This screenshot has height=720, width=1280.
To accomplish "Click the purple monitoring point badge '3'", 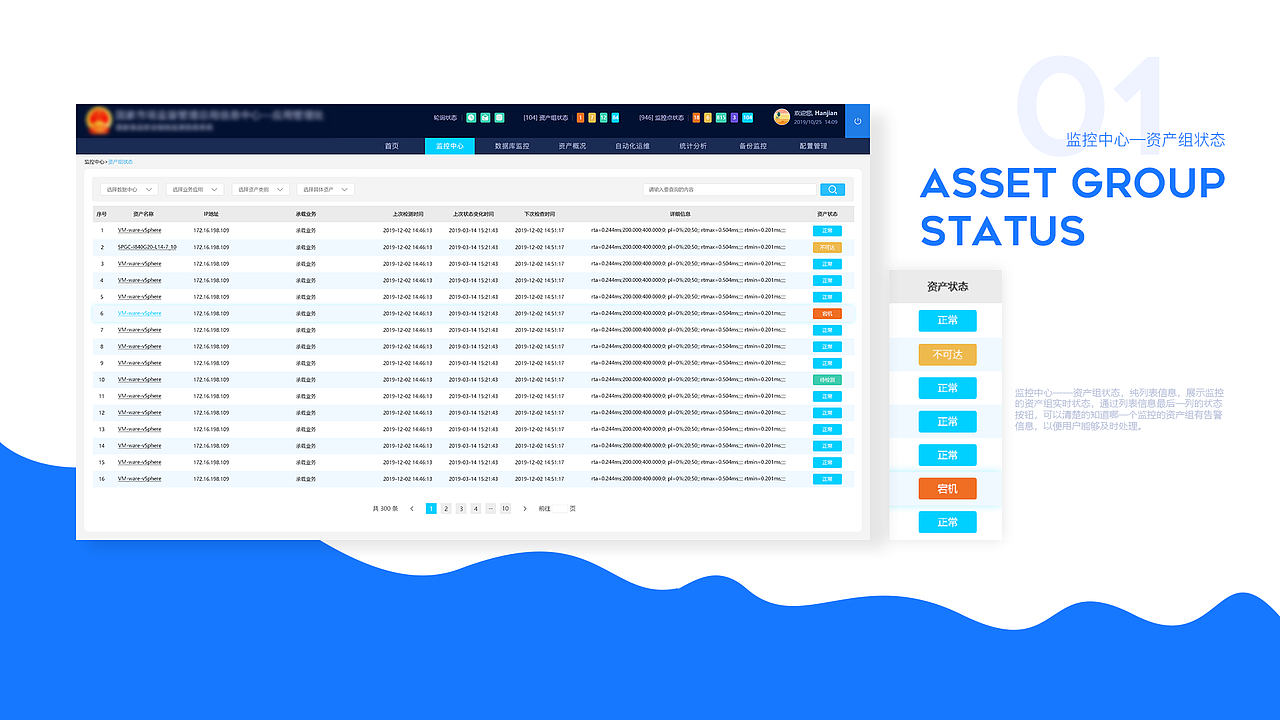I will (x=734, y=118).
